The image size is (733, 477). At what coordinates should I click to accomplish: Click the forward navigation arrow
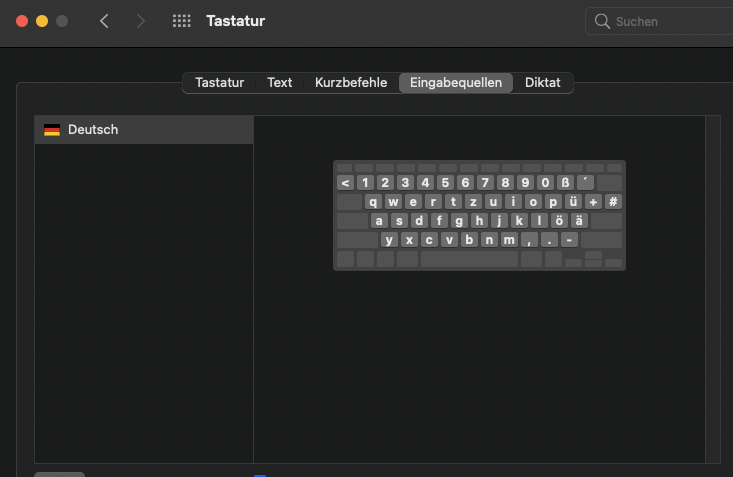[x=140, y=21]
